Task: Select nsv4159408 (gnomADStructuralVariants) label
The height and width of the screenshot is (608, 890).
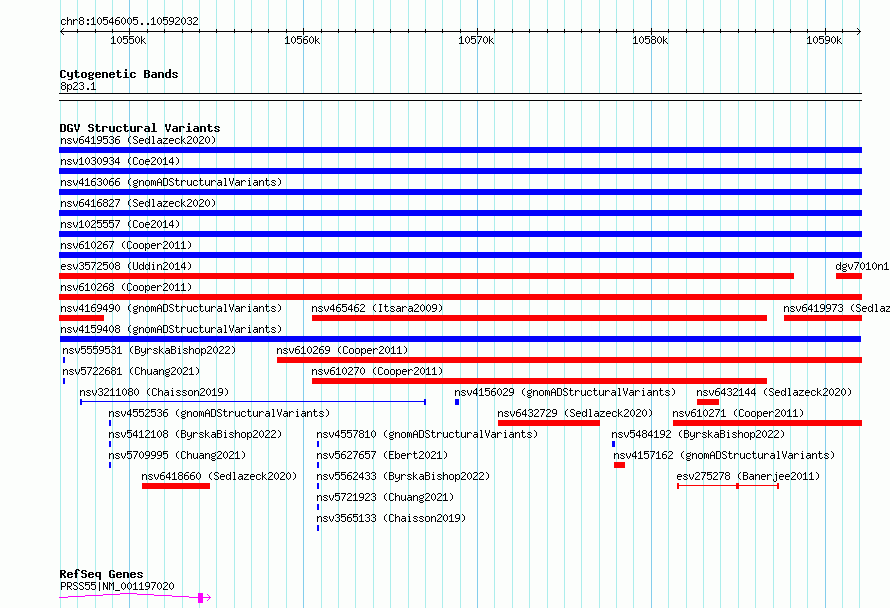Action: coord(171,329)
